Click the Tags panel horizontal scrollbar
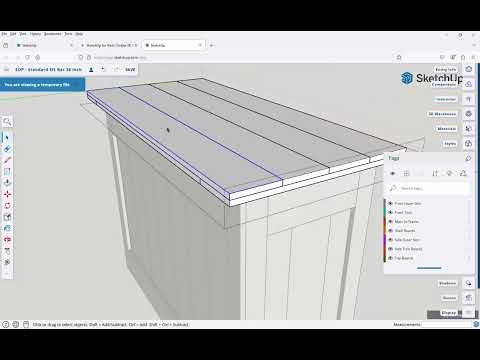Image resolution: width=480 pixels, height=360 pixels. [x=429, y=268]
